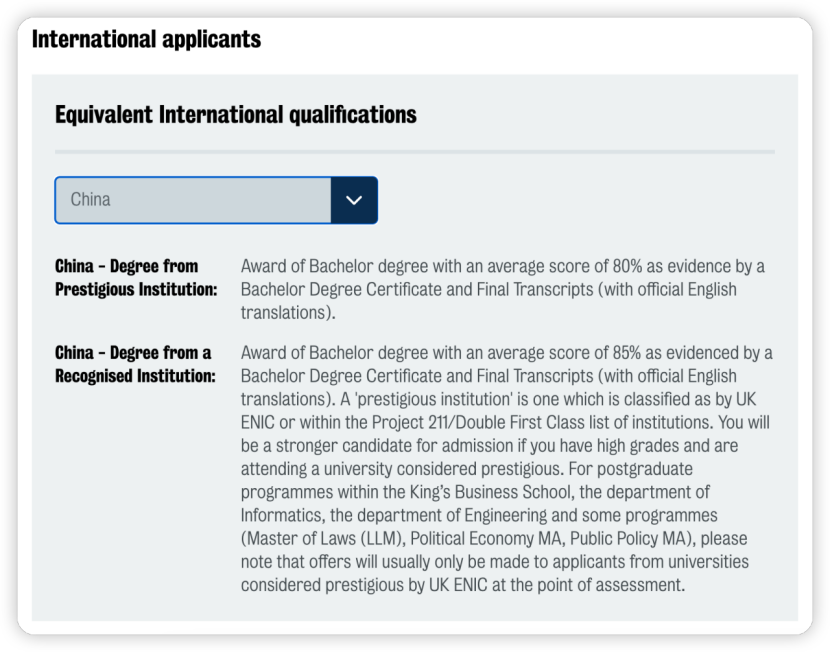Click the final line mentioning point of assessment
The width and height of the screenshot is (831, 653).
[x=463, y=585]
